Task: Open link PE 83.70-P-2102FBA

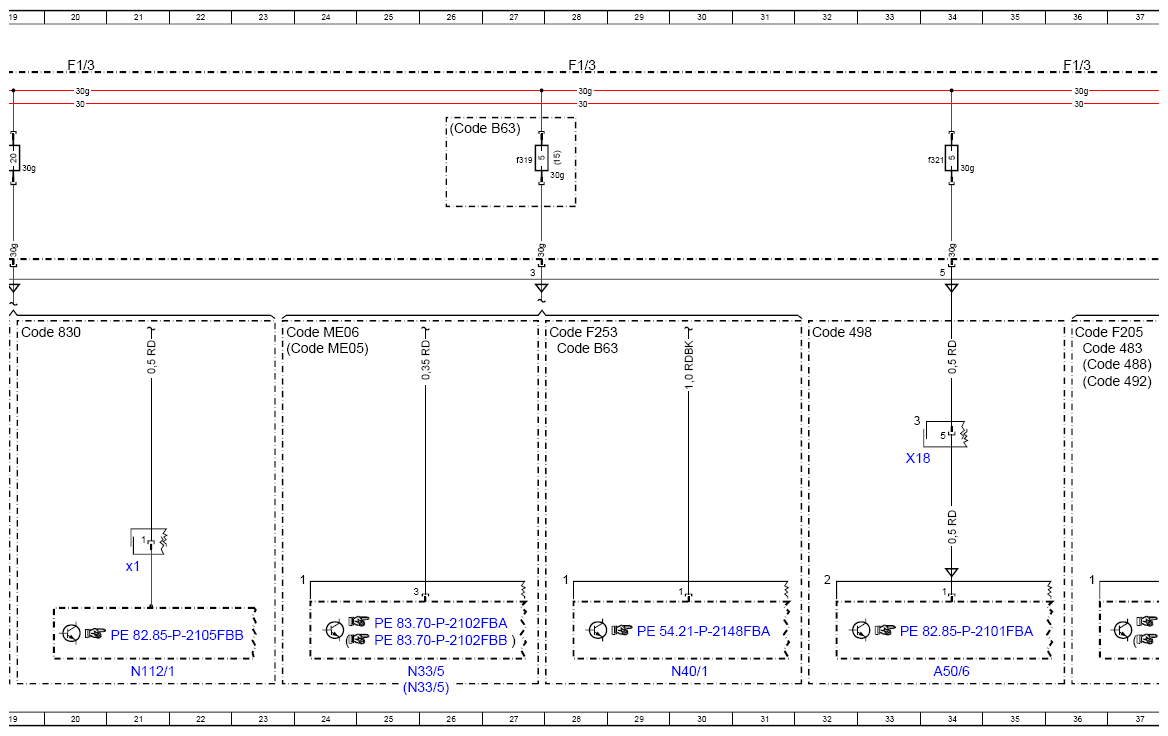Action: pyautogui.click(x=440, y=623)
